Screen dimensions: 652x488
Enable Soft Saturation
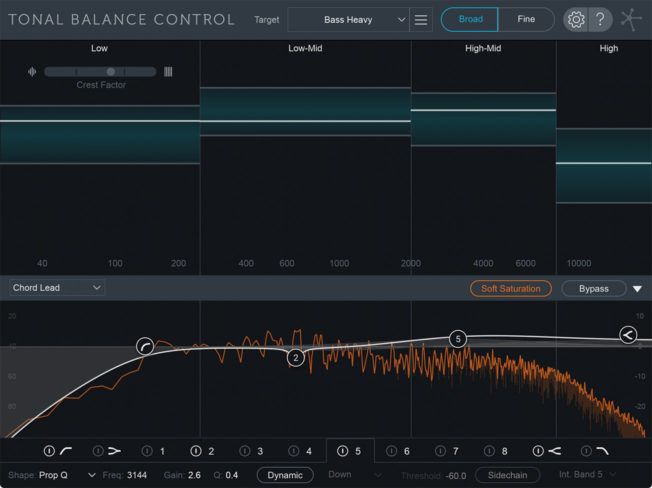click(x=510, y=289)
